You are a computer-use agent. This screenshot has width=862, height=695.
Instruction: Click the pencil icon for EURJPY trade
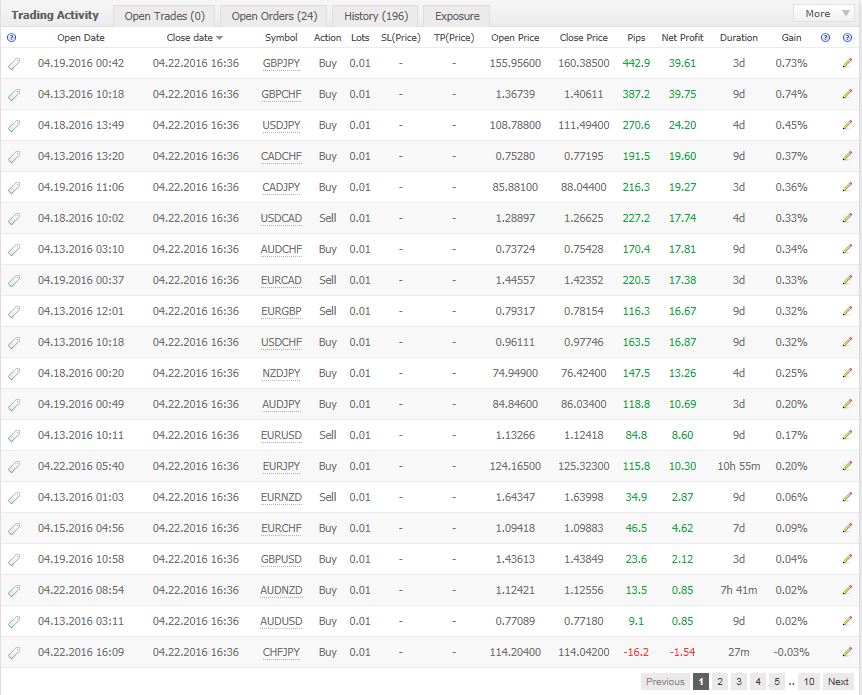(x=847, y=466)
